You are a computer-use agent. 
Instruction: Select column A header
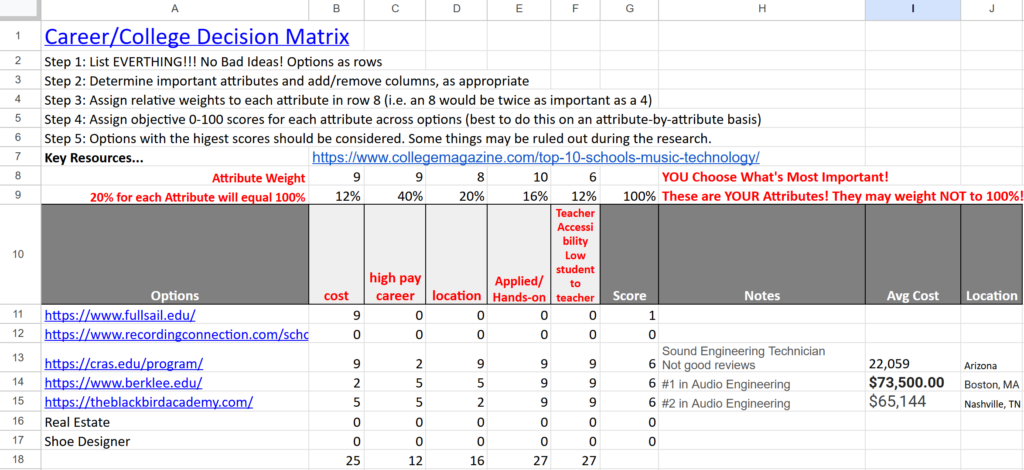coord(174,9)
